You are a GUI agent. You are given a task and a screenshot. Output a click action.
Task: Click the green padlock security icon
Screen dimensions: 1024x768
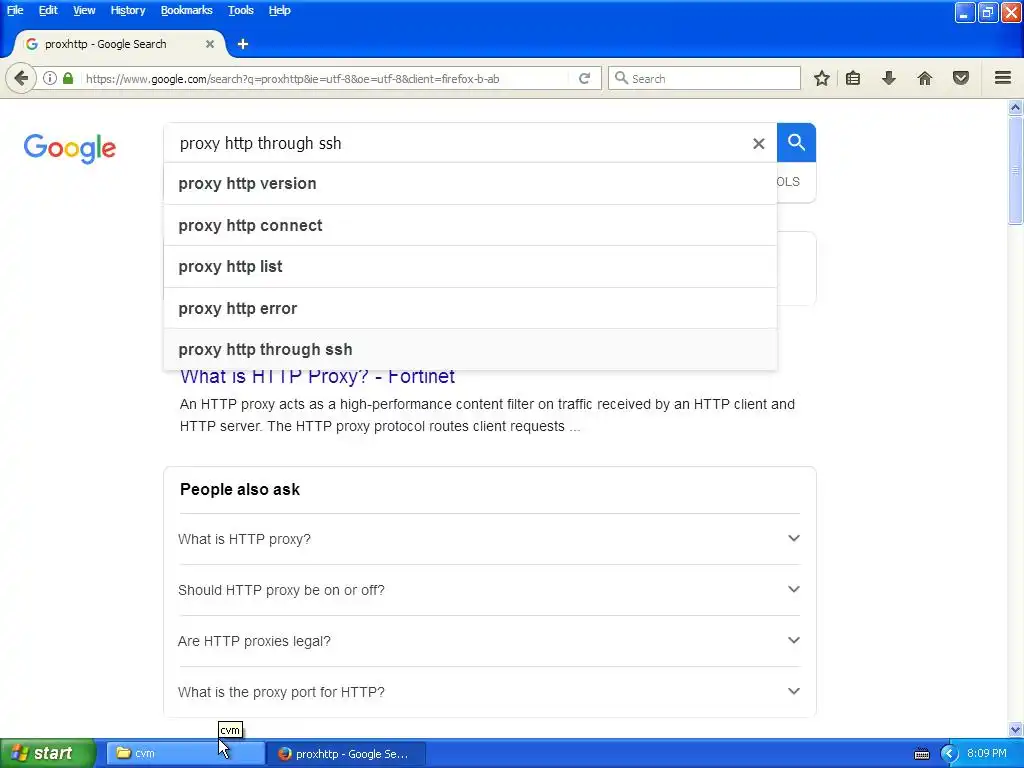(x=68, y=78)
